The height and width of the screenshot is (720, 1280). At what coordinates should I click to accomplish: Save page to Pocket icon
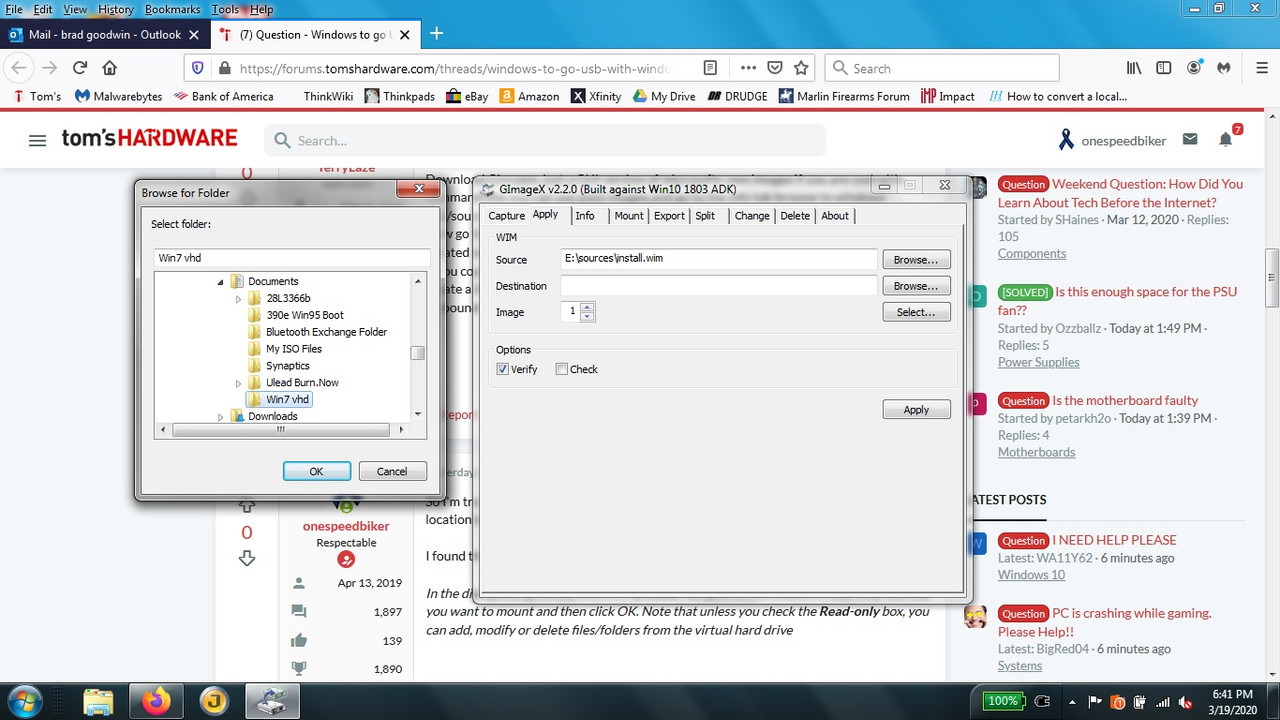(775, 68)
